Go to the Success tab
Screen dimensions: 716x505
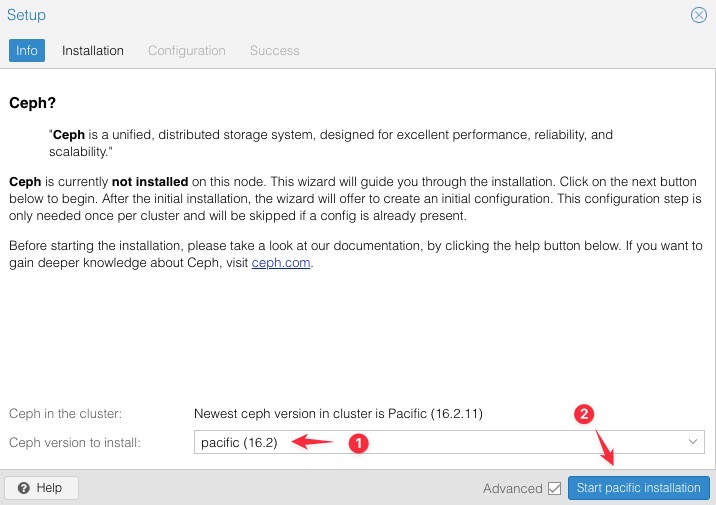click(274, 50)
